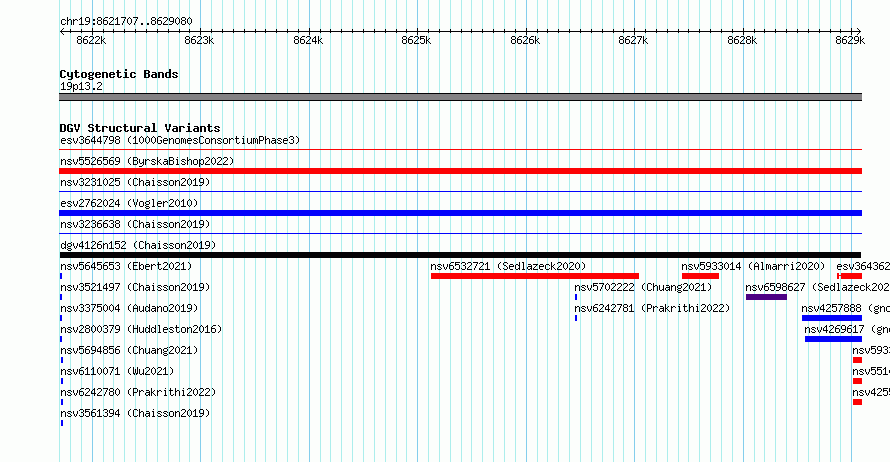890x462 pixels.
Task: Open nsv3521497 (Chaisson2019) label
Action: coord(135,287)
